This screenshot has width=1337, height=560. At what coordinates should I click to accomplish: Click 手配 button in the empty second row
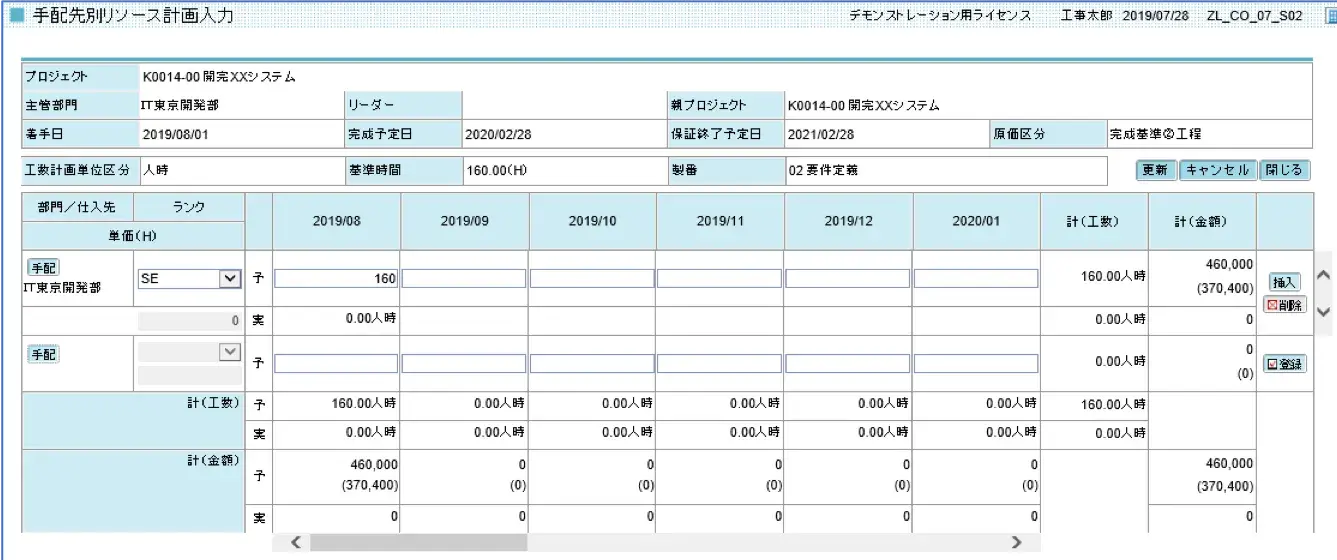tap(43, 354)
